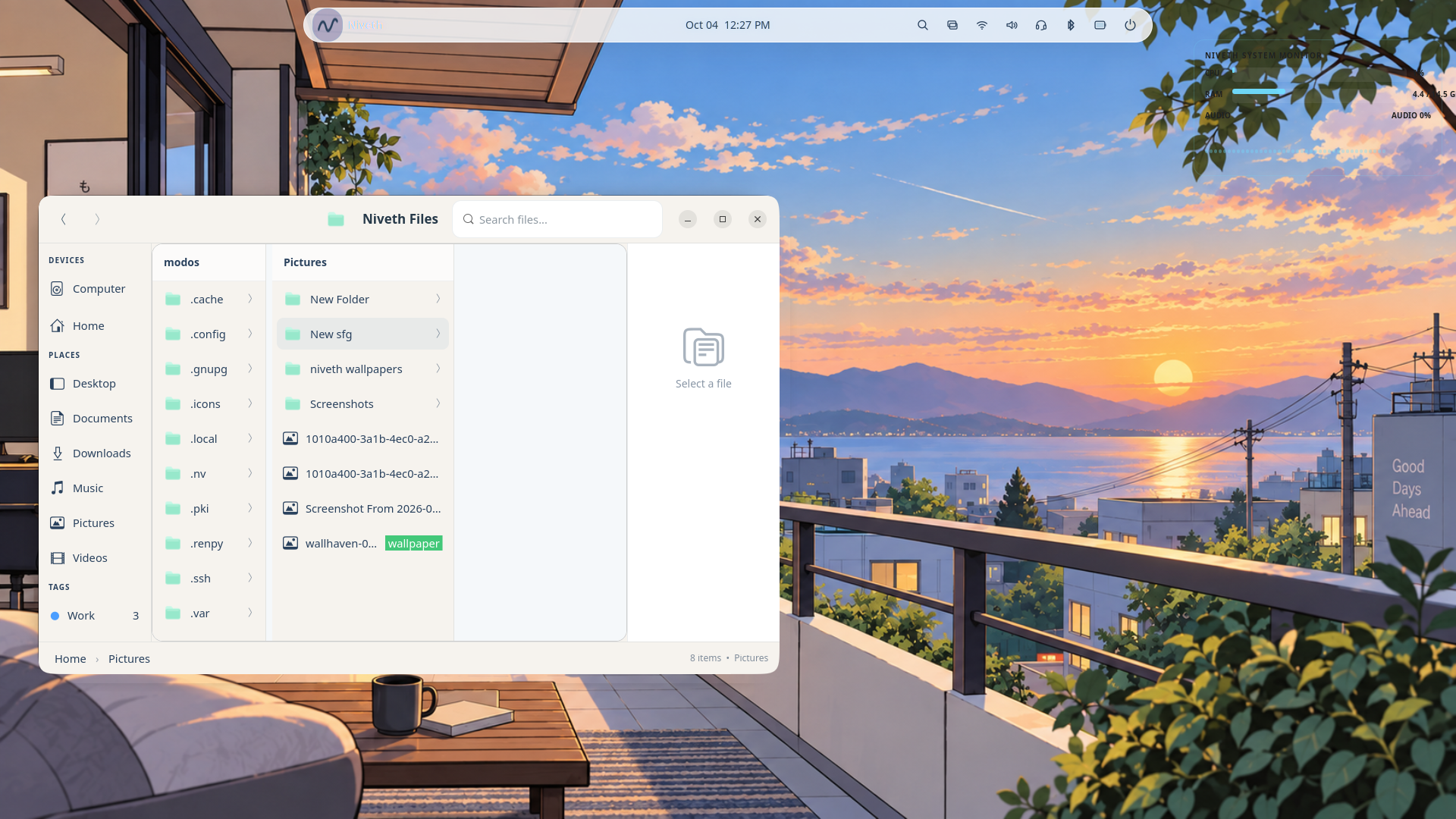Expand the niveth wallpapers chevron

tap(438, 369)
